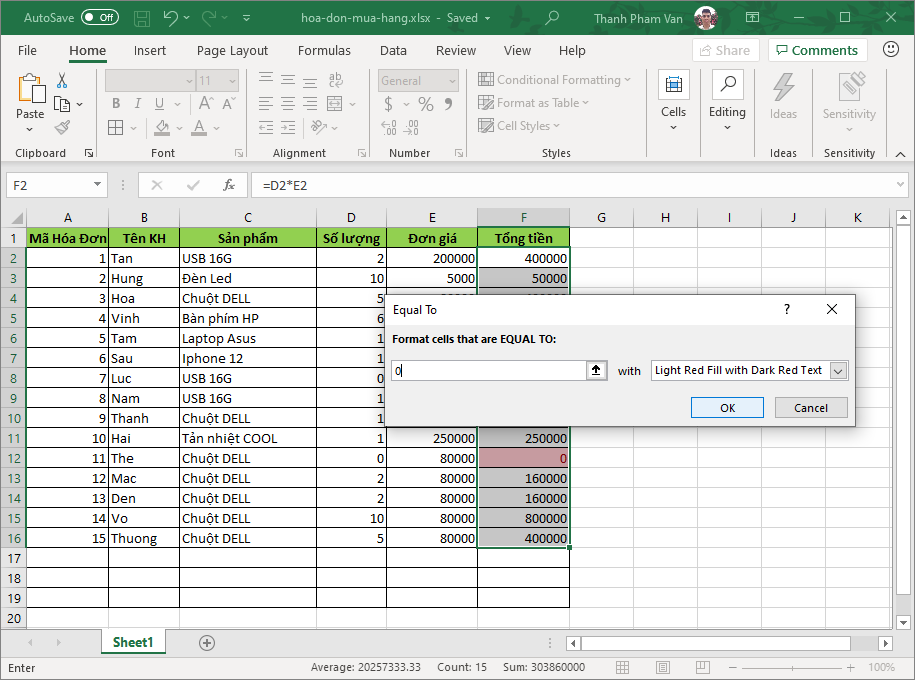Open the Light Red Fill format dropdown
Image resolution: width=915 pixels, height=680 pixels.
tap(838, 370)
